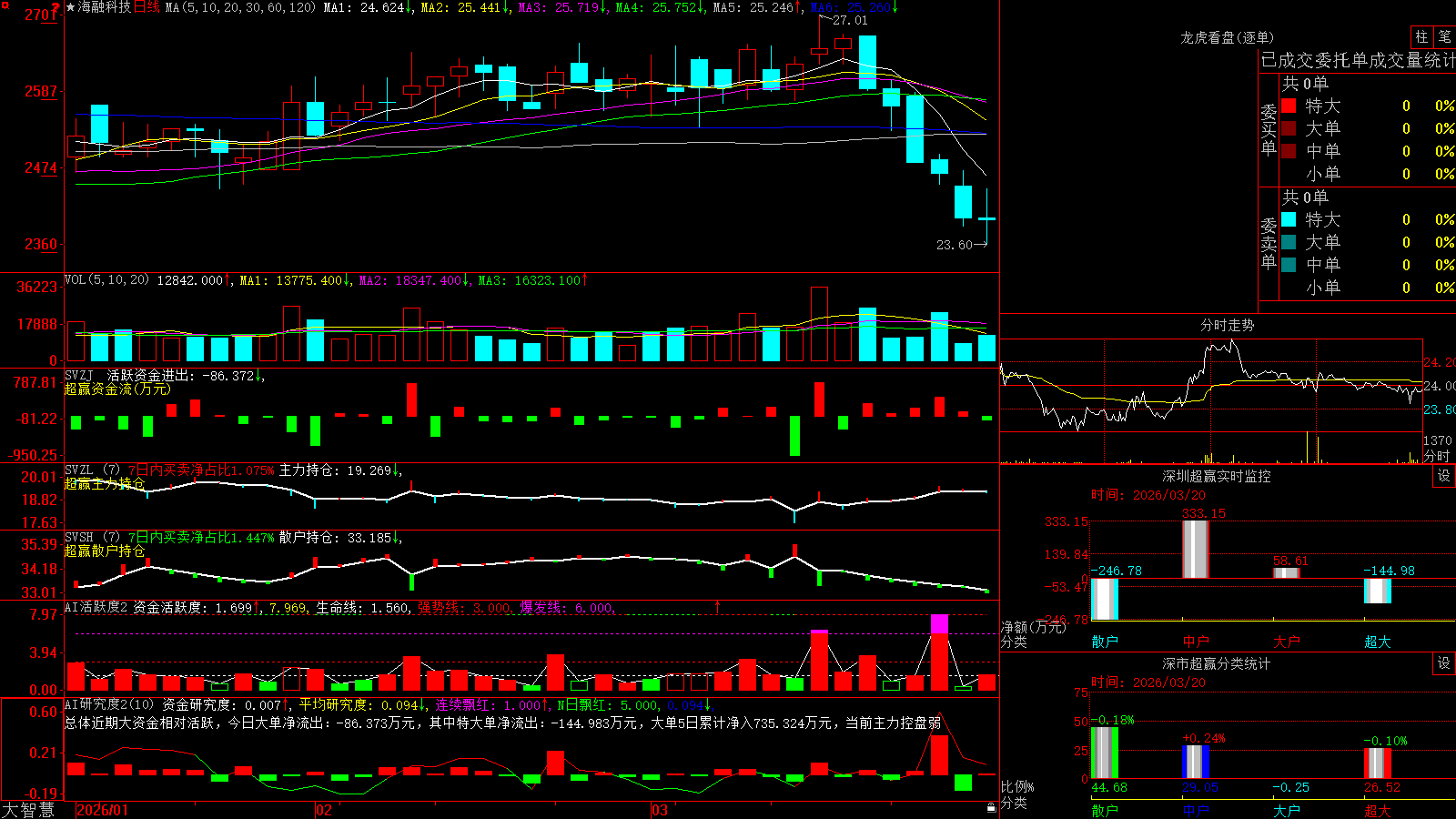Image resolution: width=1456 pixels, height=819 pixels.
Task: Click the 超赢散户持仓 label
Action: 104,551
